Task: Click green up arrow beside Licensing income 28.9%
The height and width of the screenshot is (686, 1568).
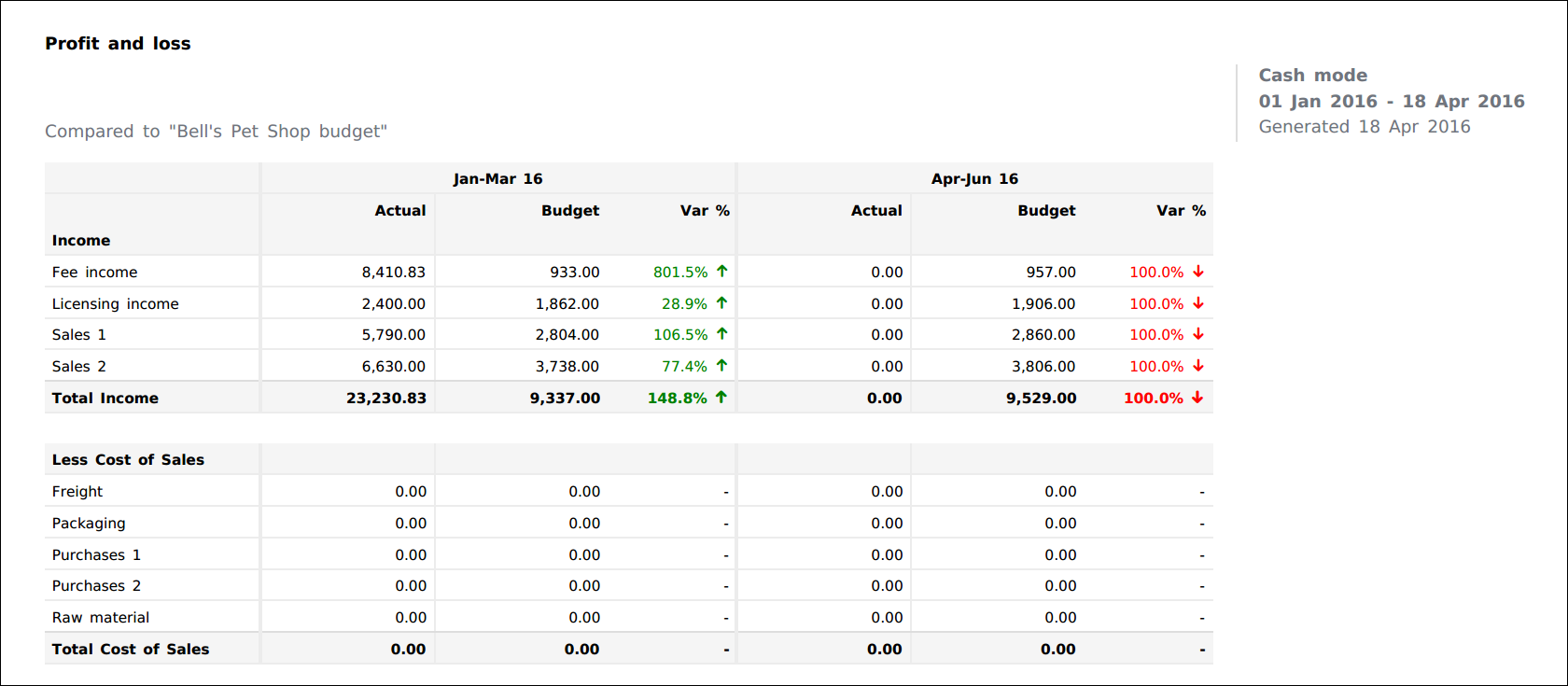Action: coord(721,303)
